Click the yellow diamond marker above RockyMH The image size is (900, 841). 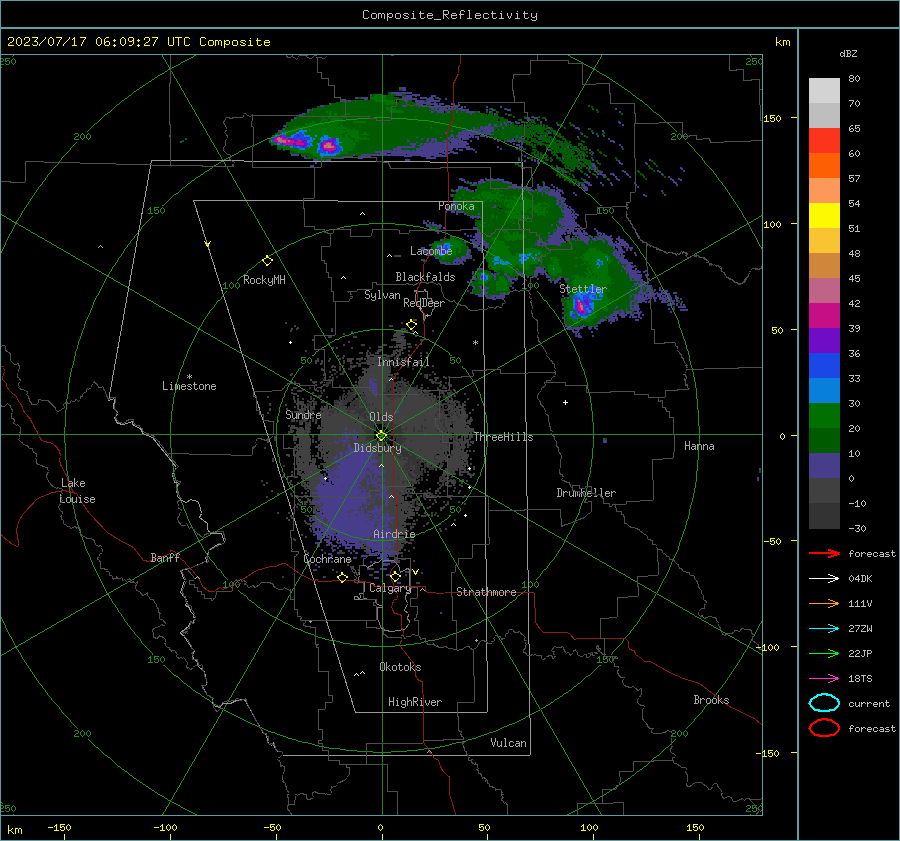pos(267,261)
